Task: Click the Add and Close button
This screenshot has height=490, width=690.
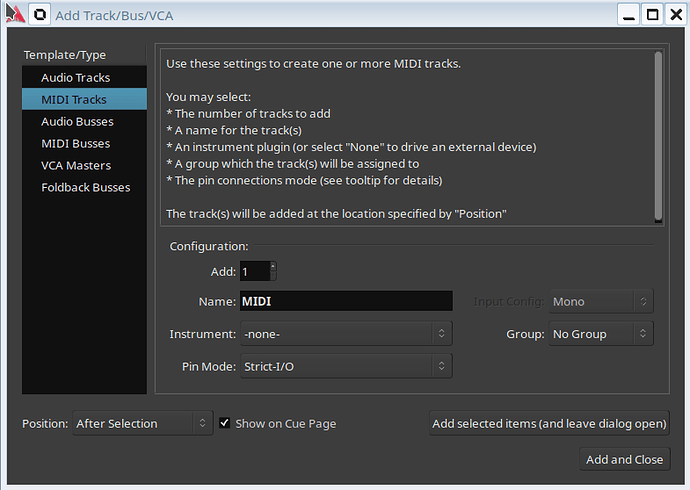Action: [x=624, y=459]
